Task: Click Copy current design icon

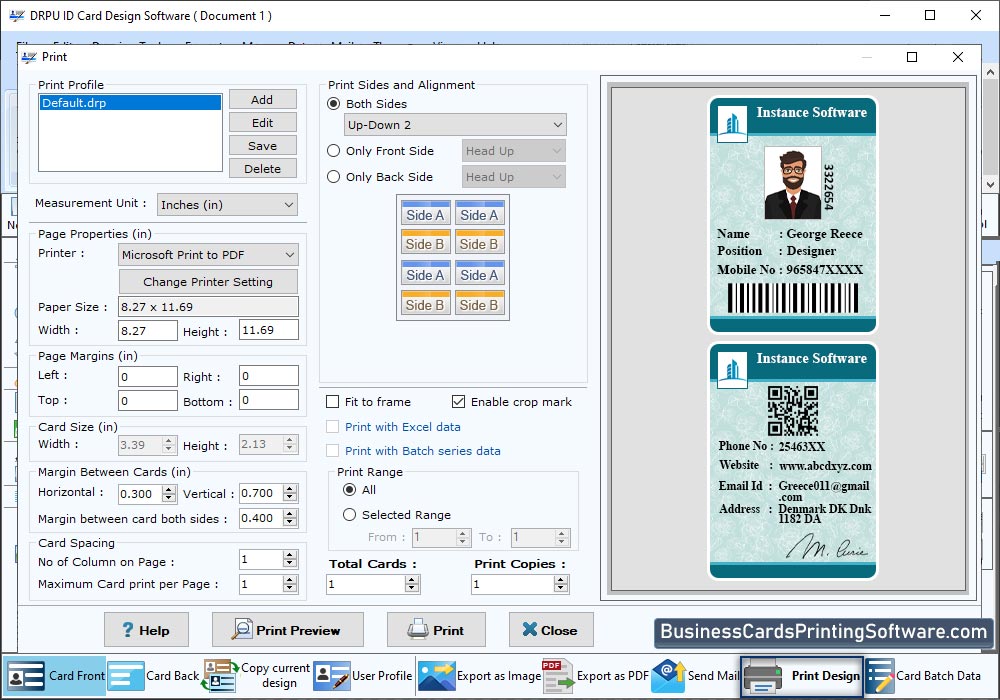Action: pyautogui.click(x=220, y=676)
